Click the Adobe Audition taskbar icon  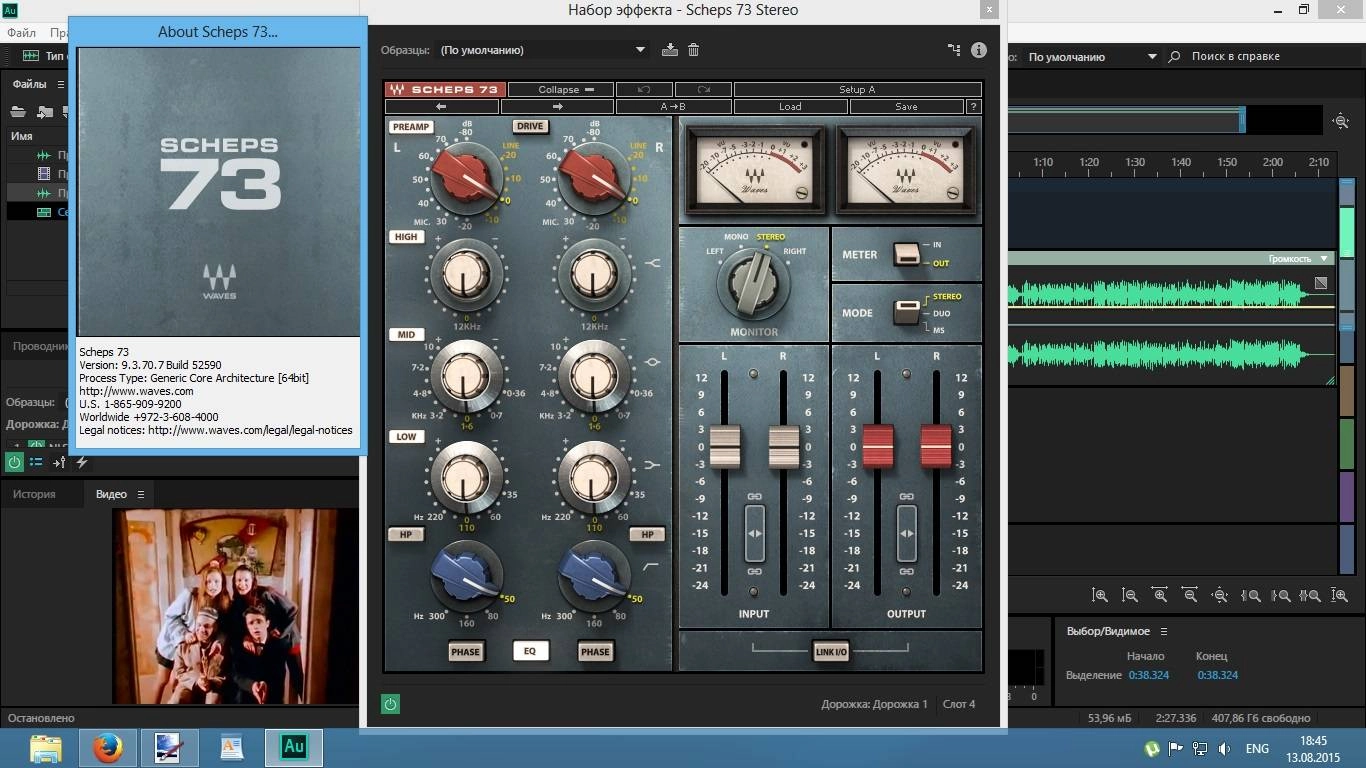tap(293, 747)
